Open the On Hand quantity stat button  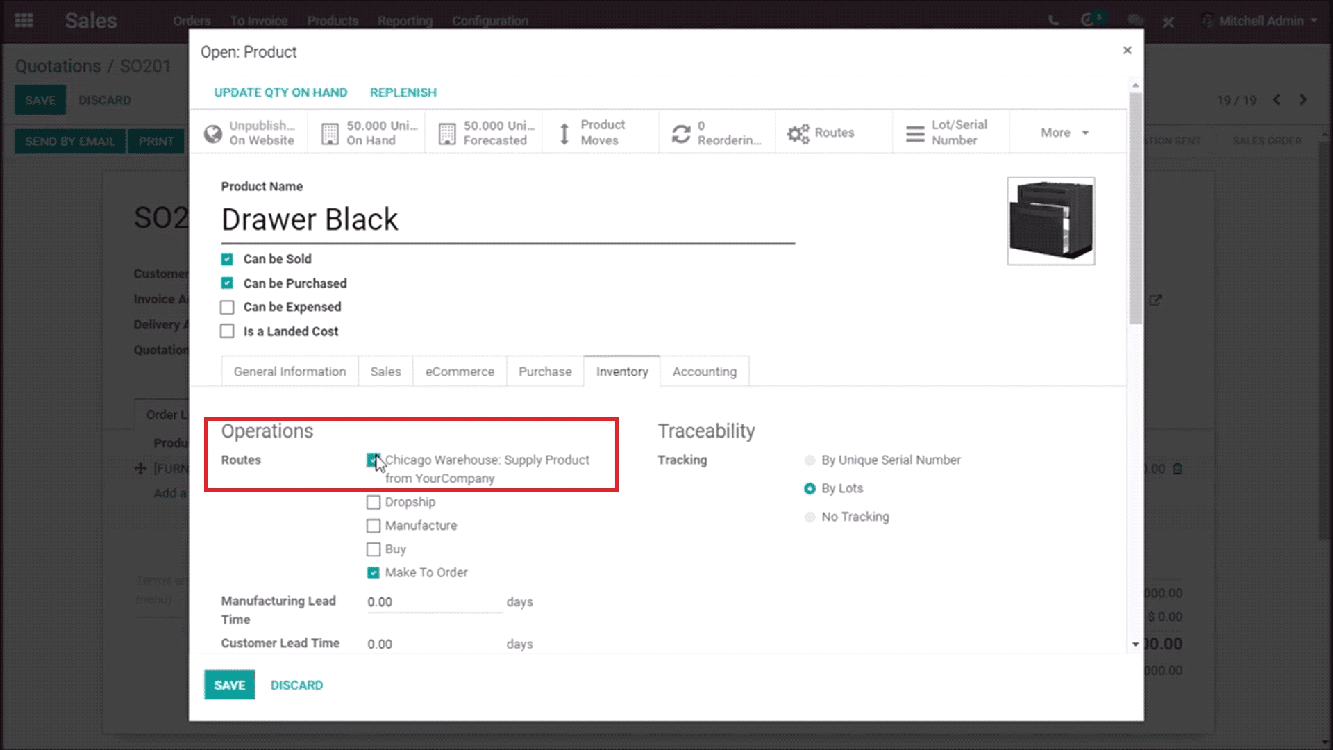point(366,133)
